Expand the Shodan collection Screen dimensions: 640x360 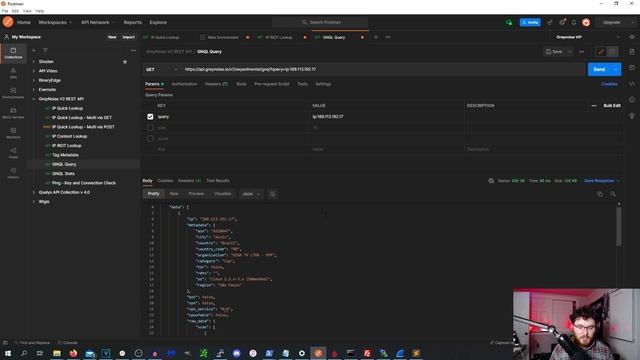34,62
